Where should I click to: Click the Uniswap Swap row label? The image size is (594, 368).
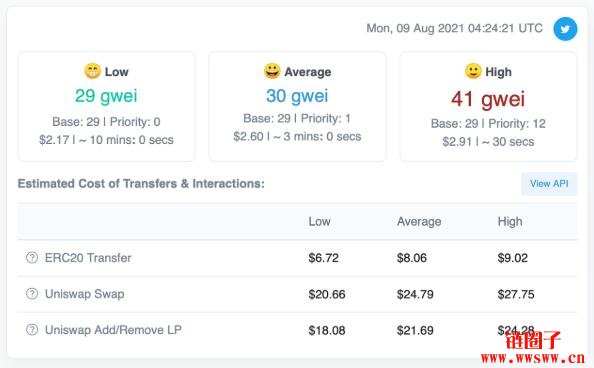(84, 294)
